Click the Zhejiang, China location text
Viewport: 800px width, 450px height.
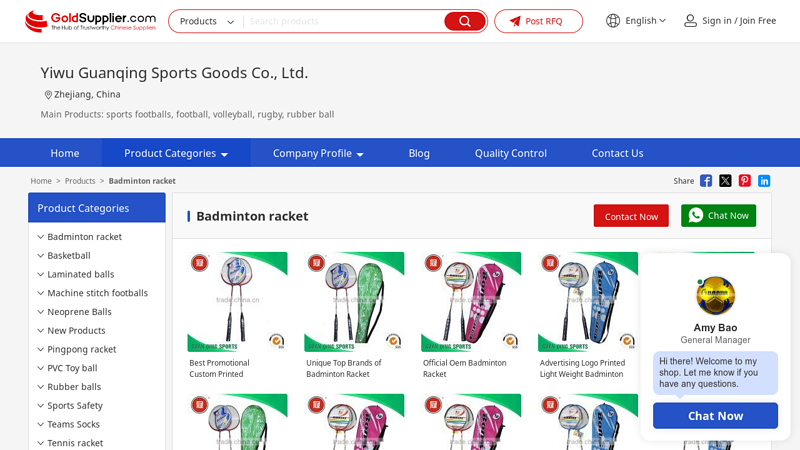[87, 94]
